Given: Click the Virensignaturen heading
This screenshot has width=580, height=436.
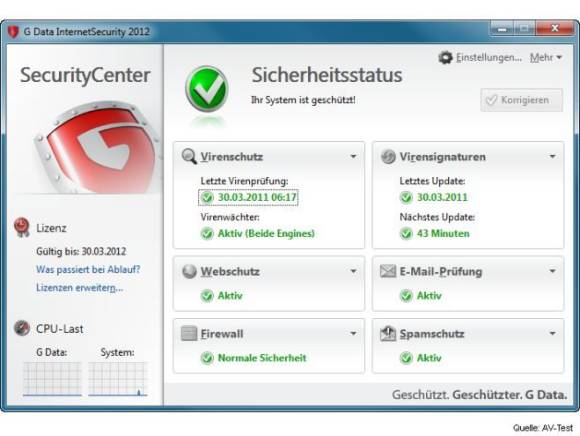Looking at the screenshot, I should click(x=442, y=157).
